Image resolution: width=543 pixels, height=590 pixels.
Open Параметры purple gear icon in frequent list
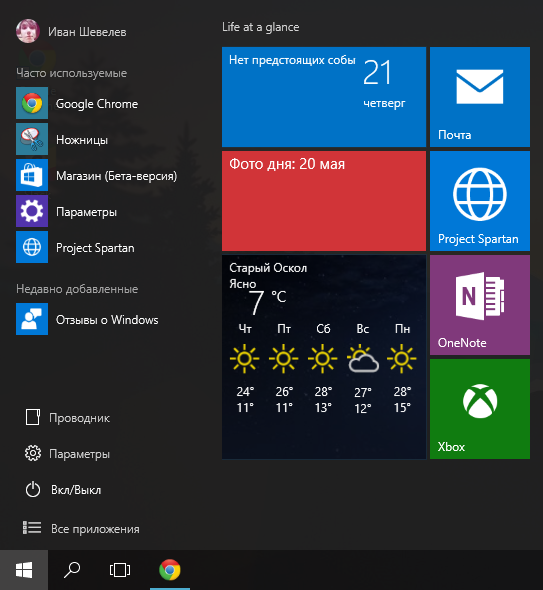coord(32,211)
